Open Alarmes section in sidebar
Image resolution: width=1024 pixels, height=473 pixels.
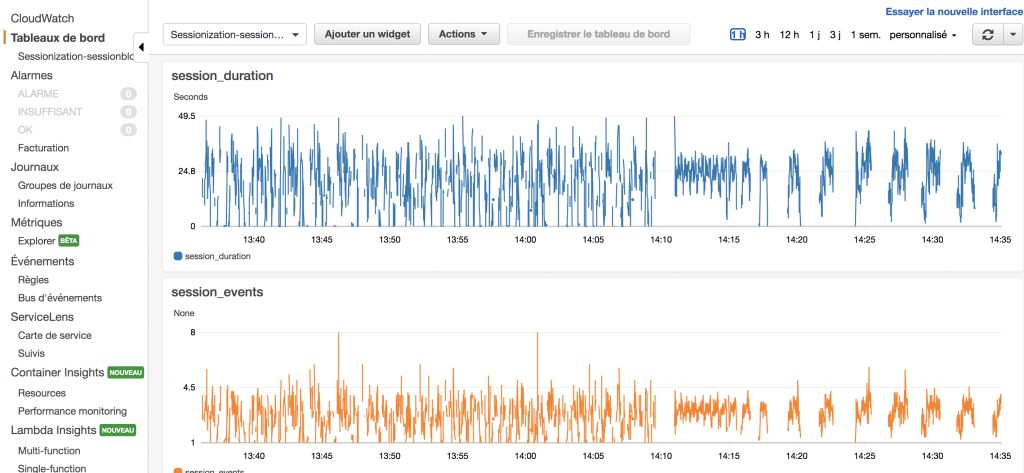tap(31, 75)
